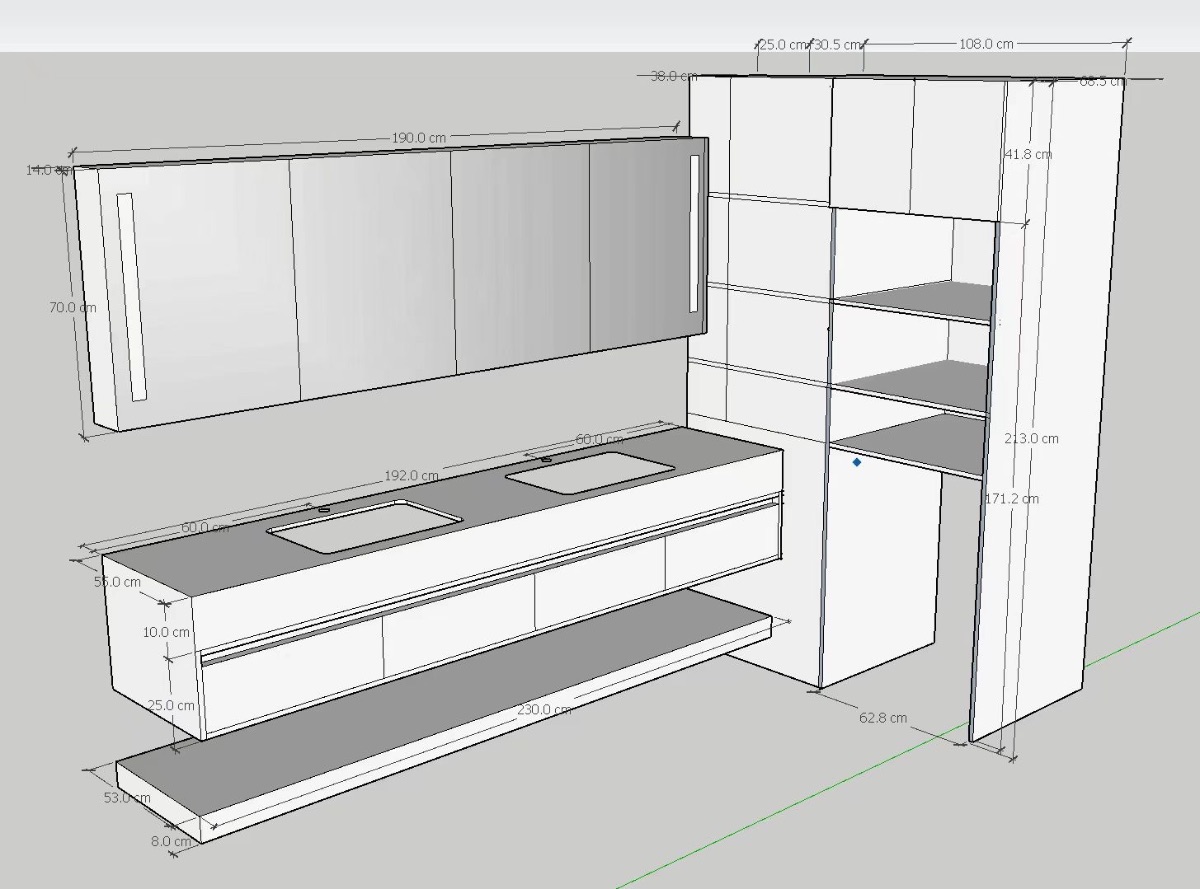This screenshot has height=889, width=1200.
Task: Select the 192.0 cm countertop dimension
Action: (x=411, y=476)
